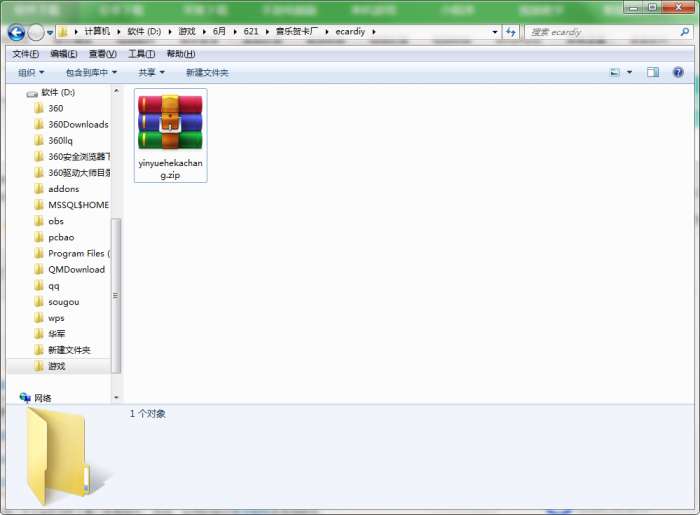The width and height of the screenshot is (700, 515).
Task: Select the 新建文件夹 folder in tree
Action: (x=69, y=350)
